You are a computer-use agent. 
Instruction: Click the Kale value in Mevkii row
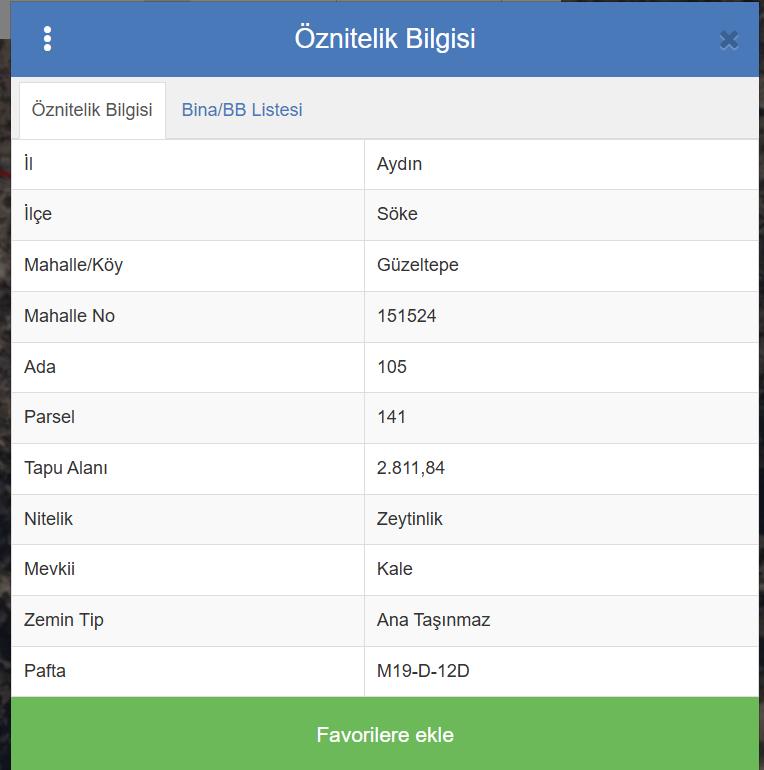[395, 569]
